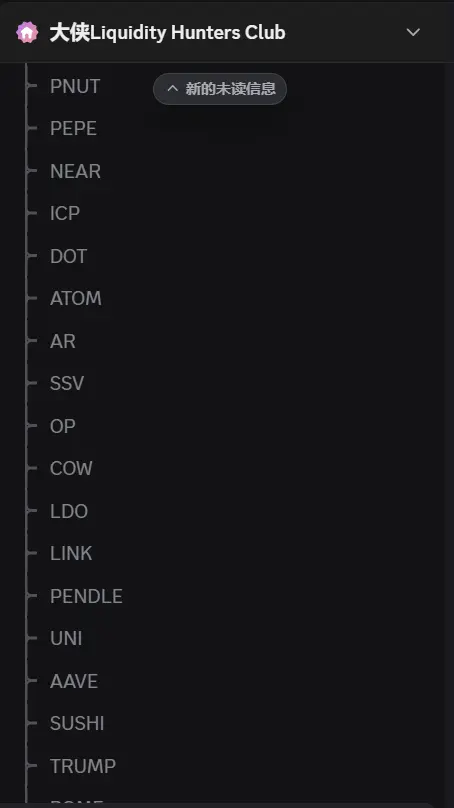
Task: Open the ICP thread
Action: tap(65, 213)
